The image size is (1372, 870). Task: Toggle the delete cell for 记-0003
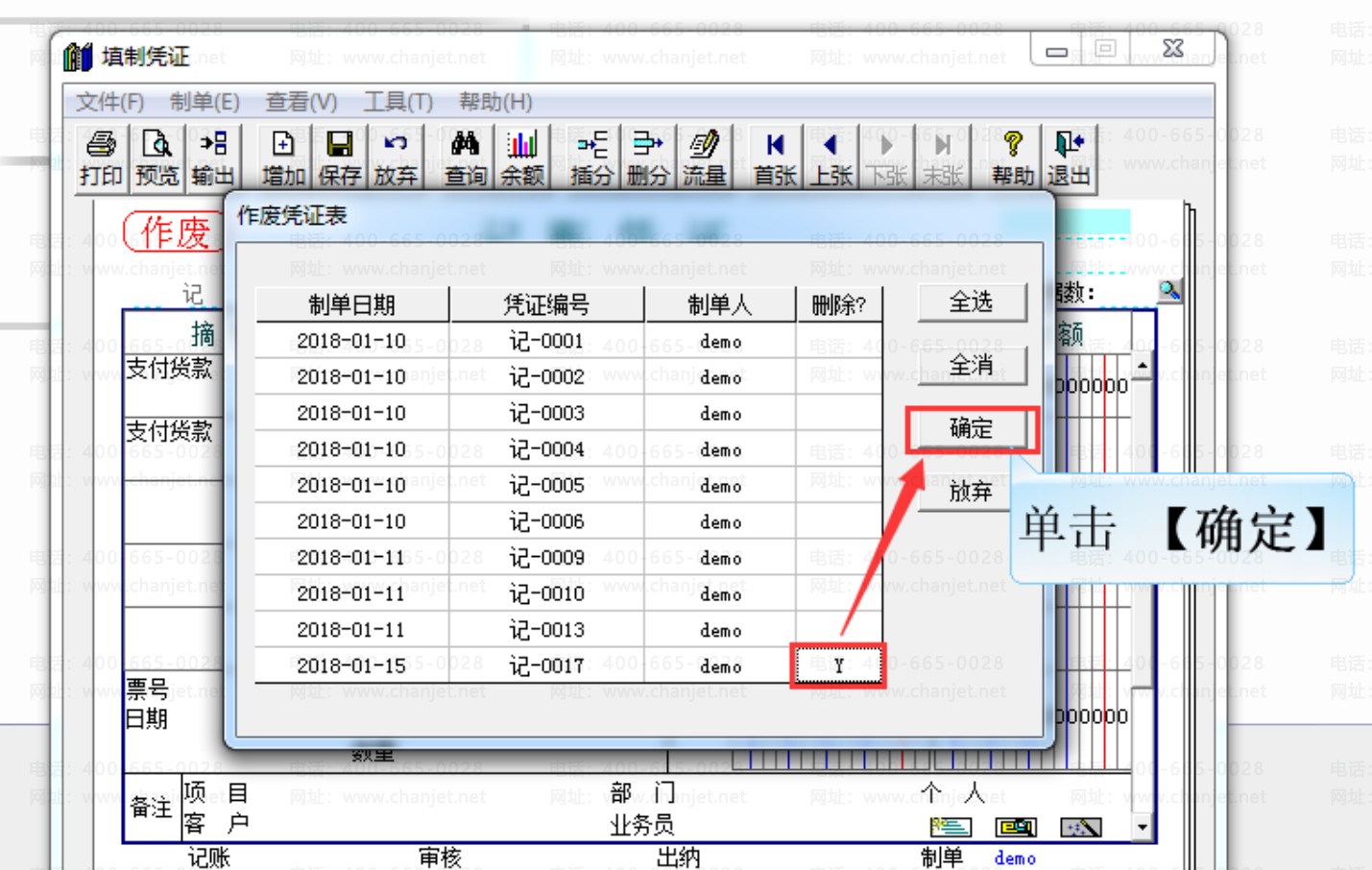pyautogui.click(x=839, y=413)
